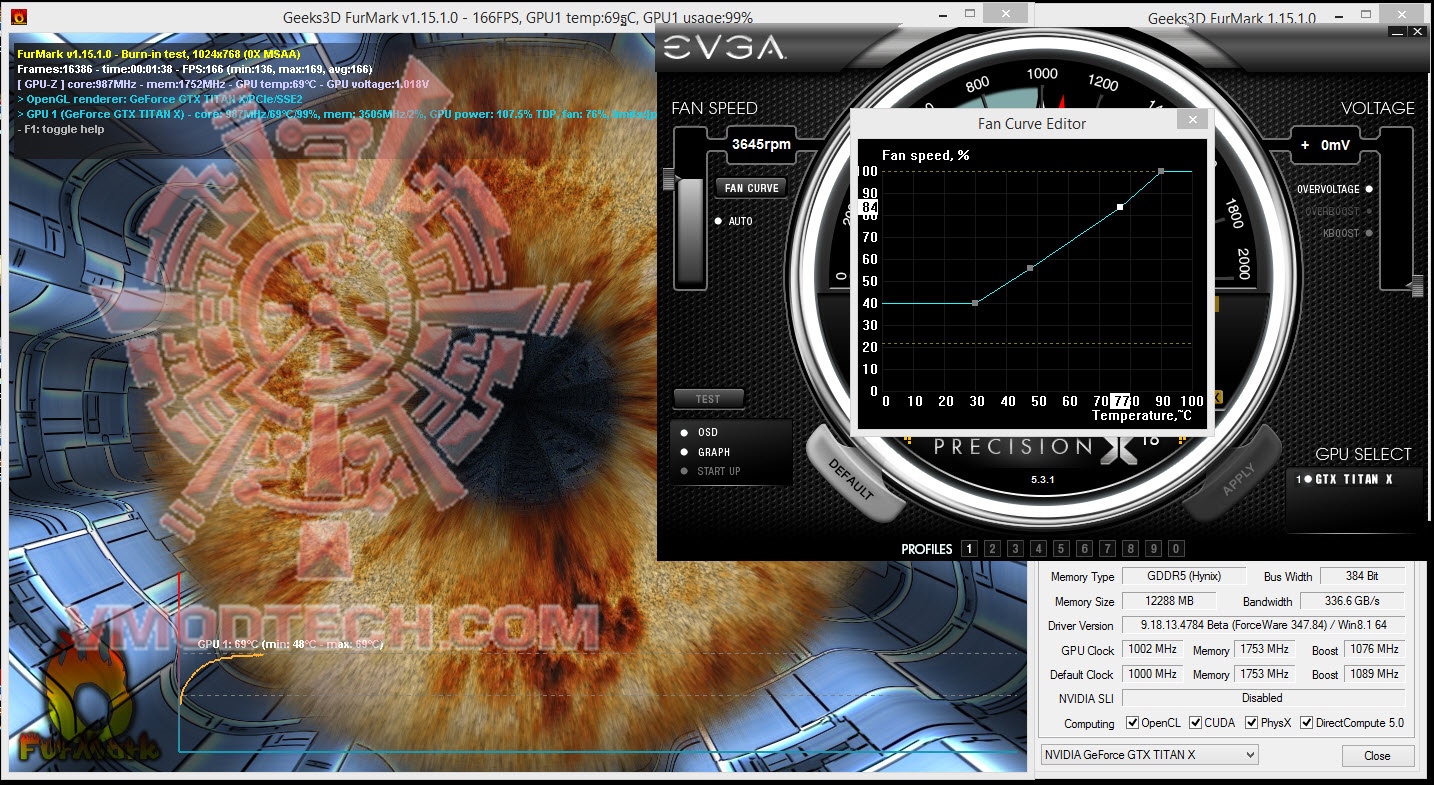Image resolution: width=1434 pixels, height=785 pixels.
Task: Select the fan curve point at 50°C
Action: point(1030,268)
